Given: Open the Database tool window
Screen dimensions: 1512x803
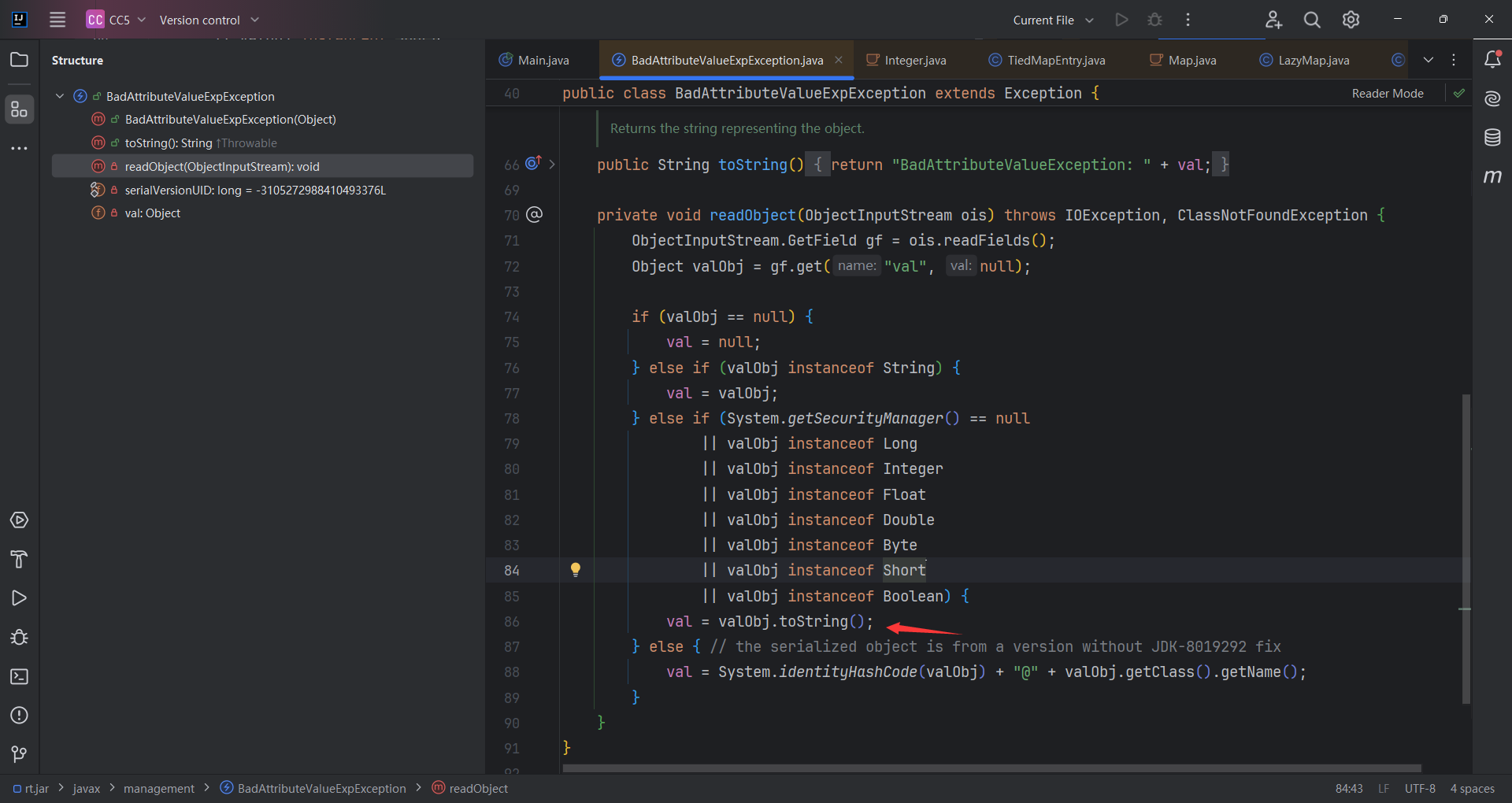Looking at the screenshot, I should (x=1492, y=138).
